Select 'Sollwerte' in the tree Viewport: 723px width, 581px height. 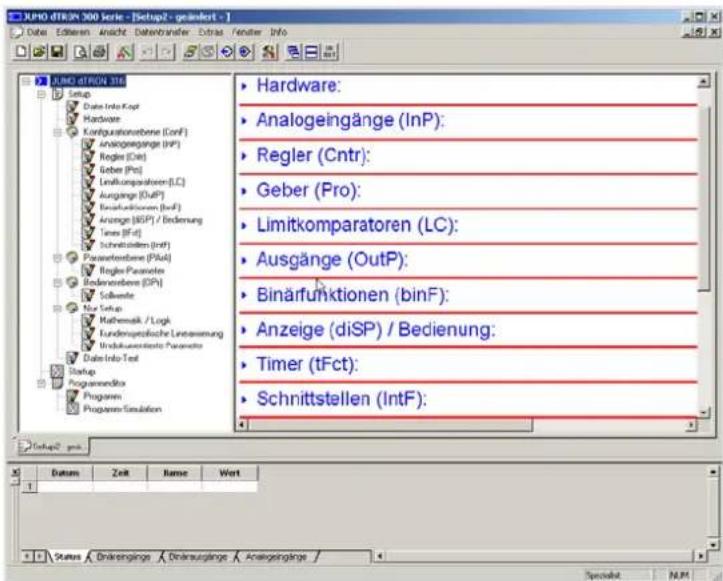117,295
